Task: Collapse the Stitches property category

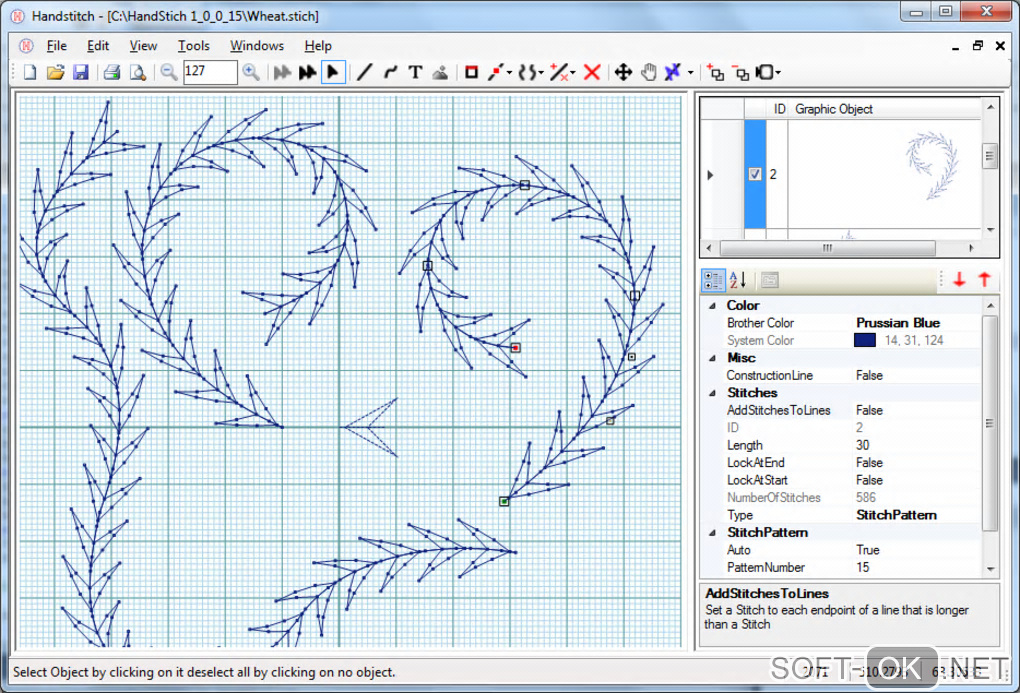Action: point(712,393)
